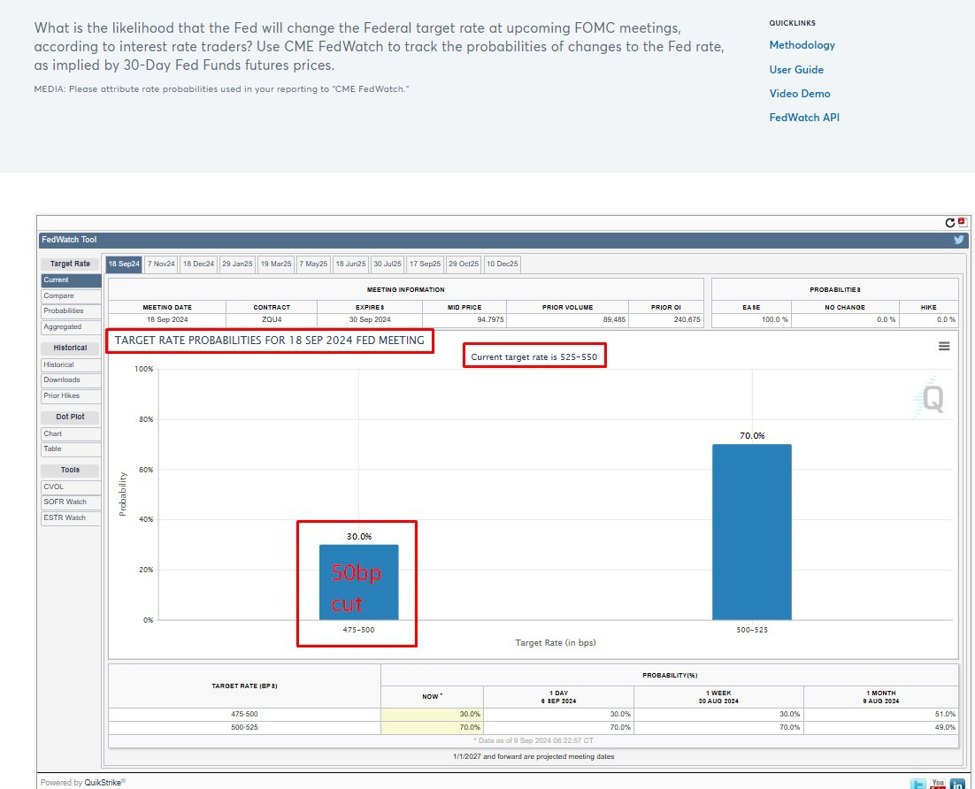Select Prior Hikes sidebar item

pyautogui.click(x=62, y=396)
